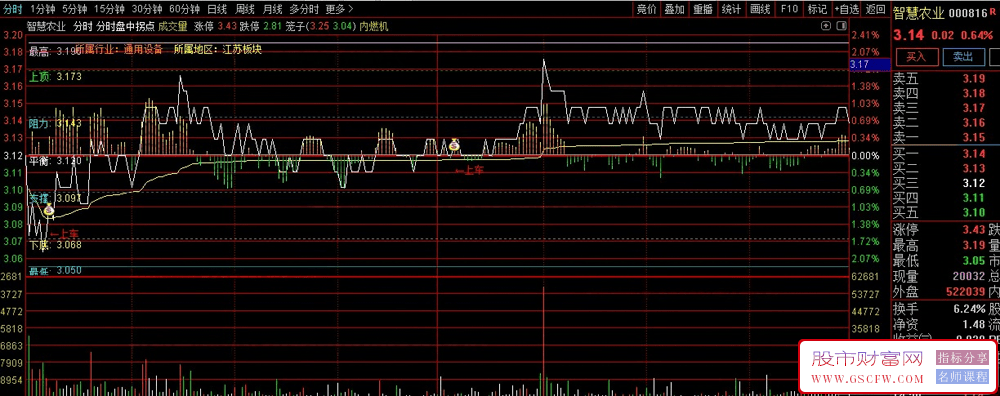Click the 智慧农业 stock name in the quote panel
This screenshot has height=396, width=1000.
point(918,12)
